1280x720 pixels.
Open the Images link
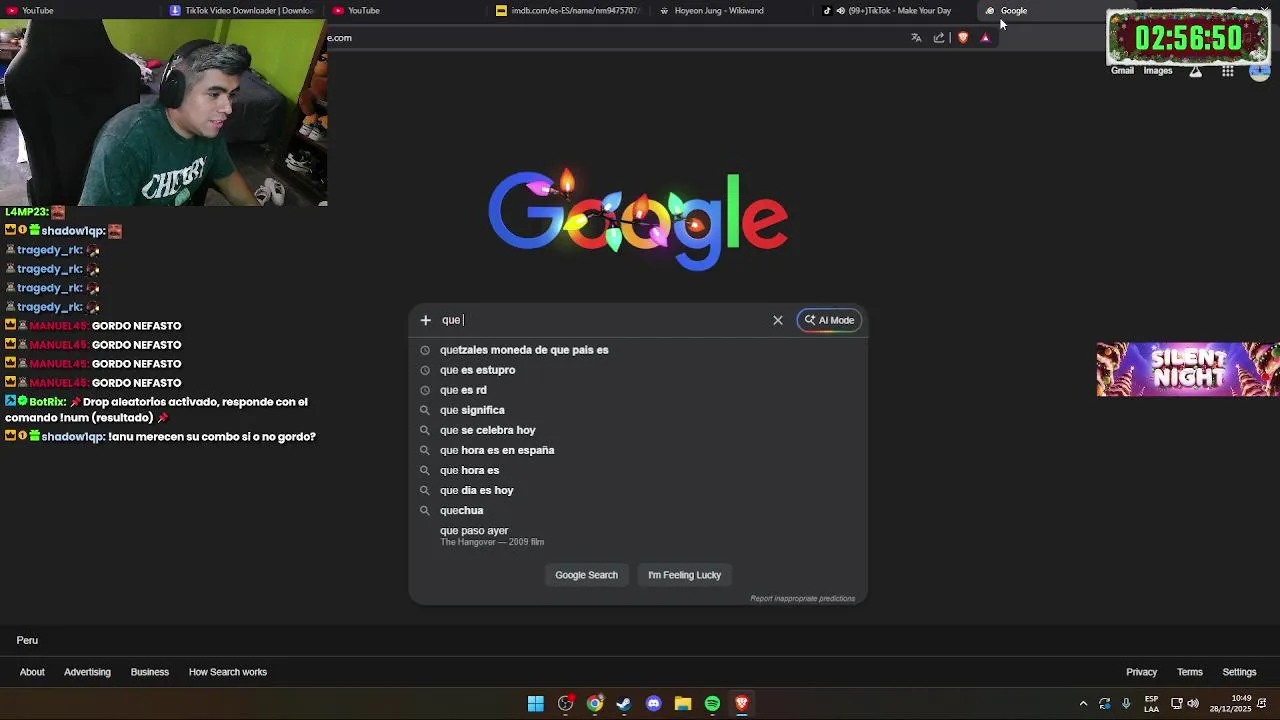(1157, 71)
